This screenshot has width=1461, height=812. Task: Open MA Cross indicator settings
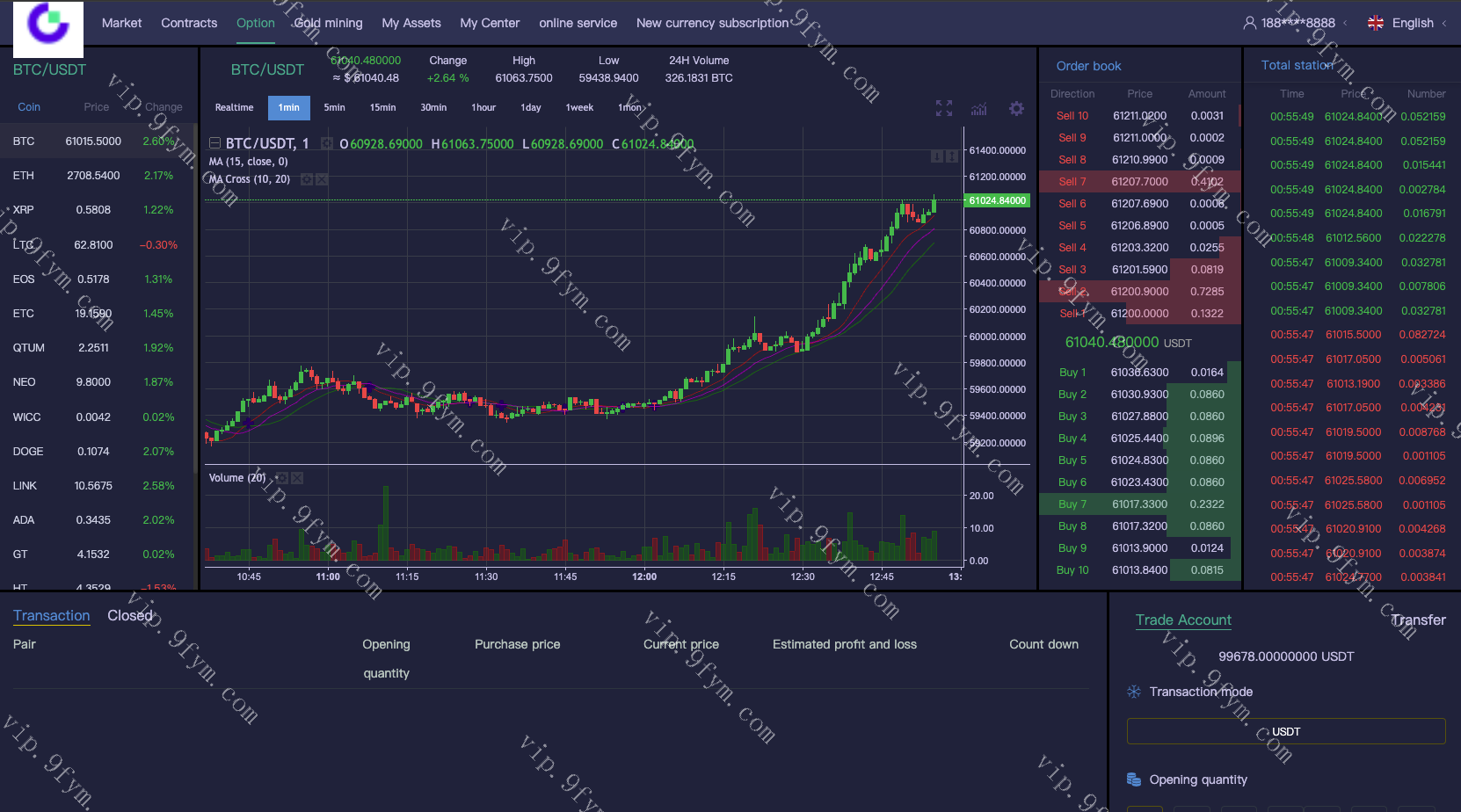(x=306, y=179)
